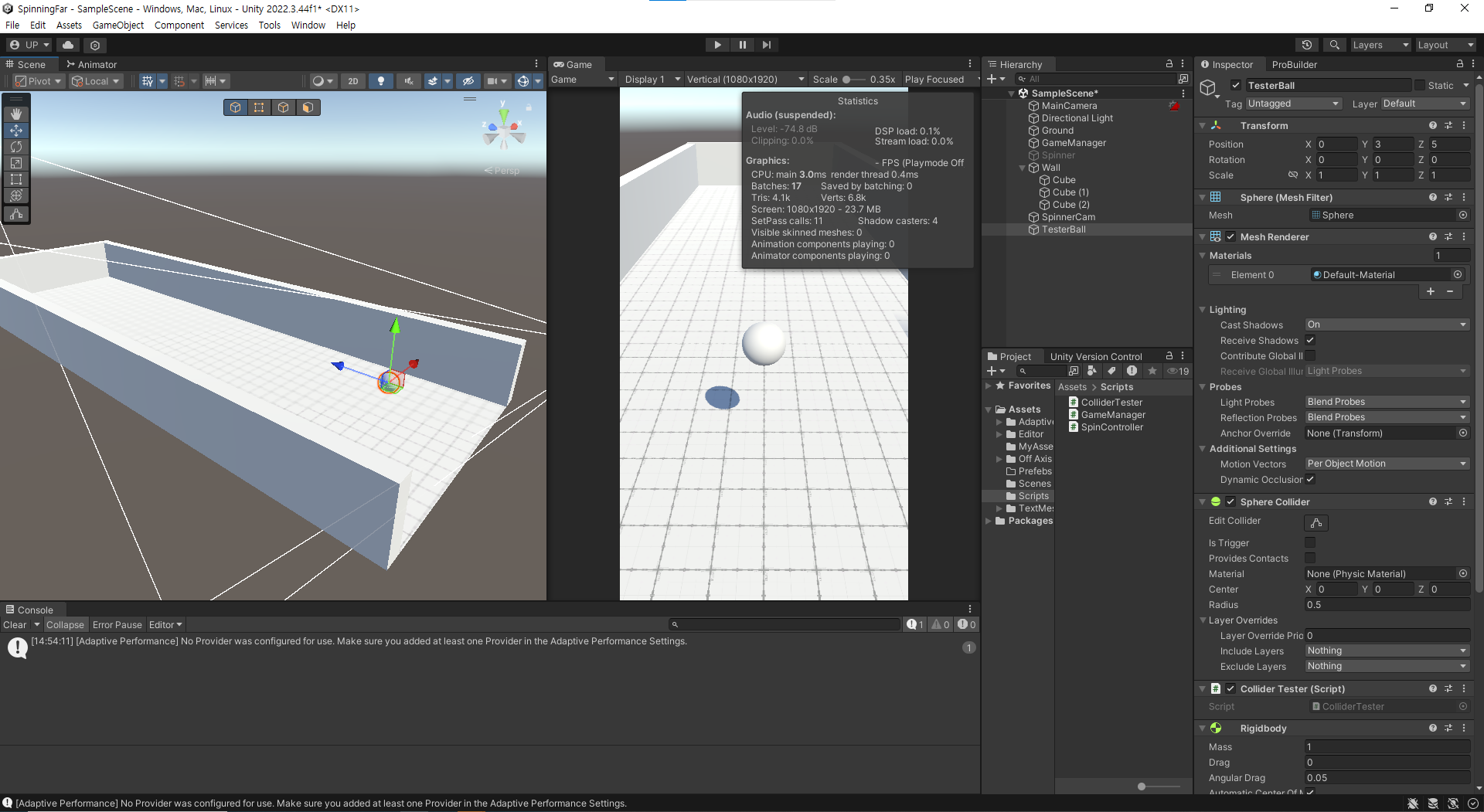The height and width of the screenshot is (812, 1484).
Task: Click the Play button in the top toolbar
Action: [x=717, y=45]
